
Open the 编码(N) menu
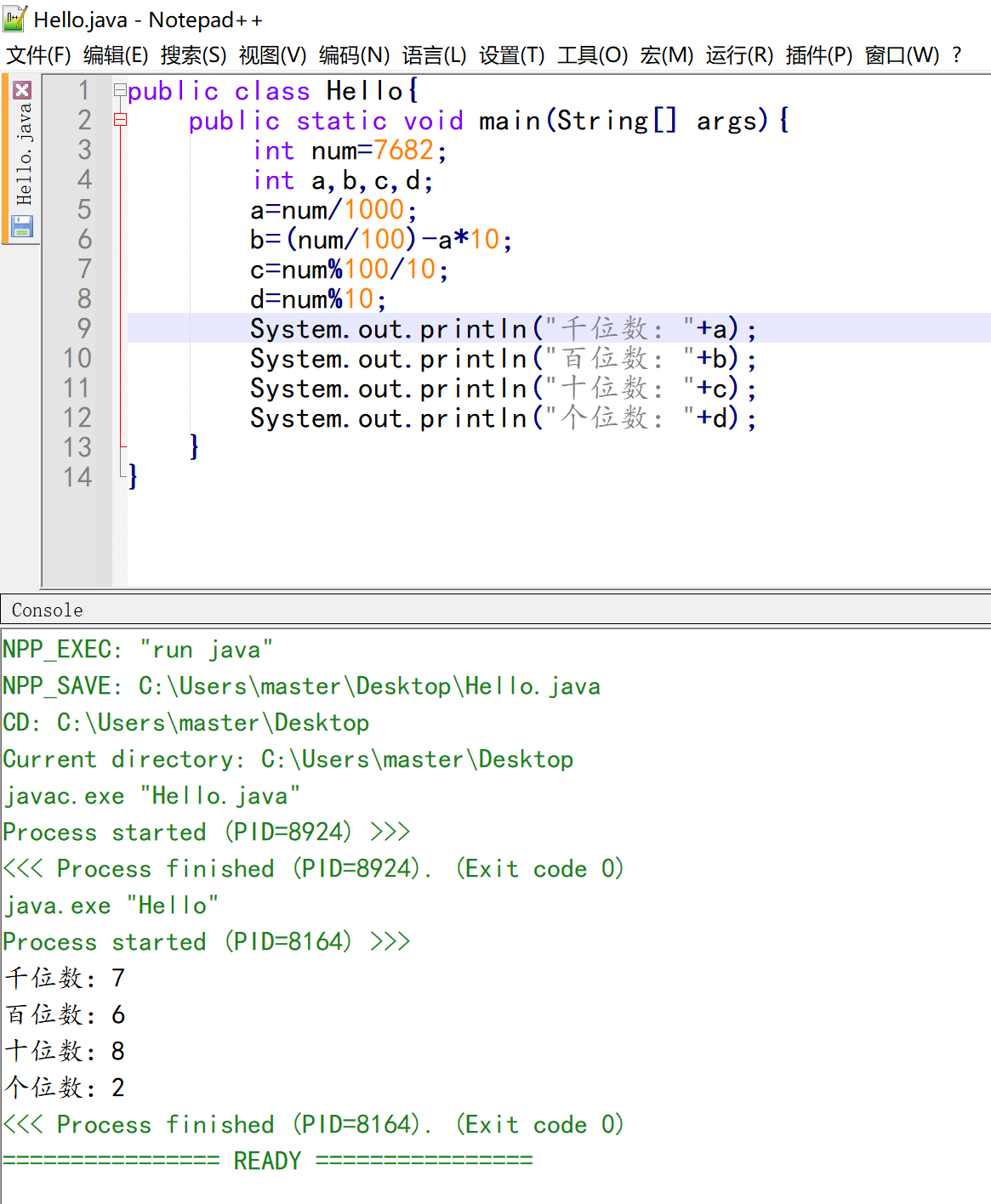pyautogui.click(x=354, y=55)
